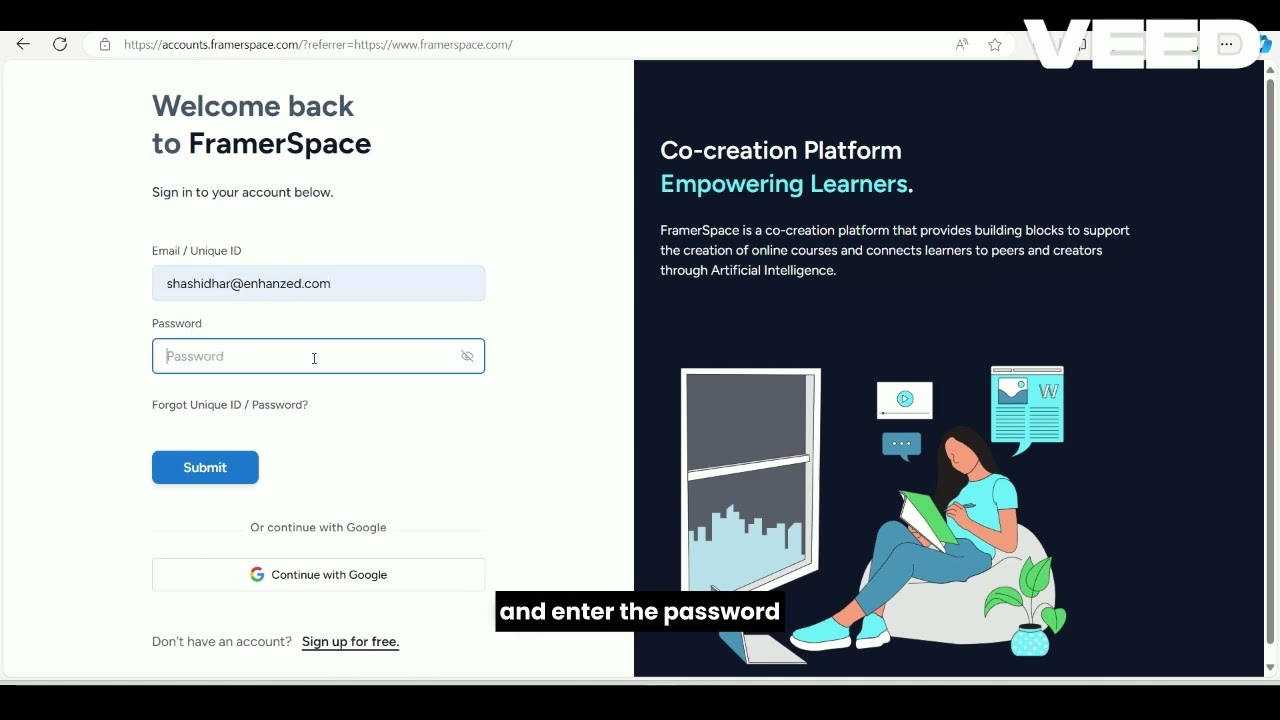The width and height of the screenshot is (1280, 720).
Task: Click the 'Co-creation Platform' heading
Action: [x=781, y=150]
